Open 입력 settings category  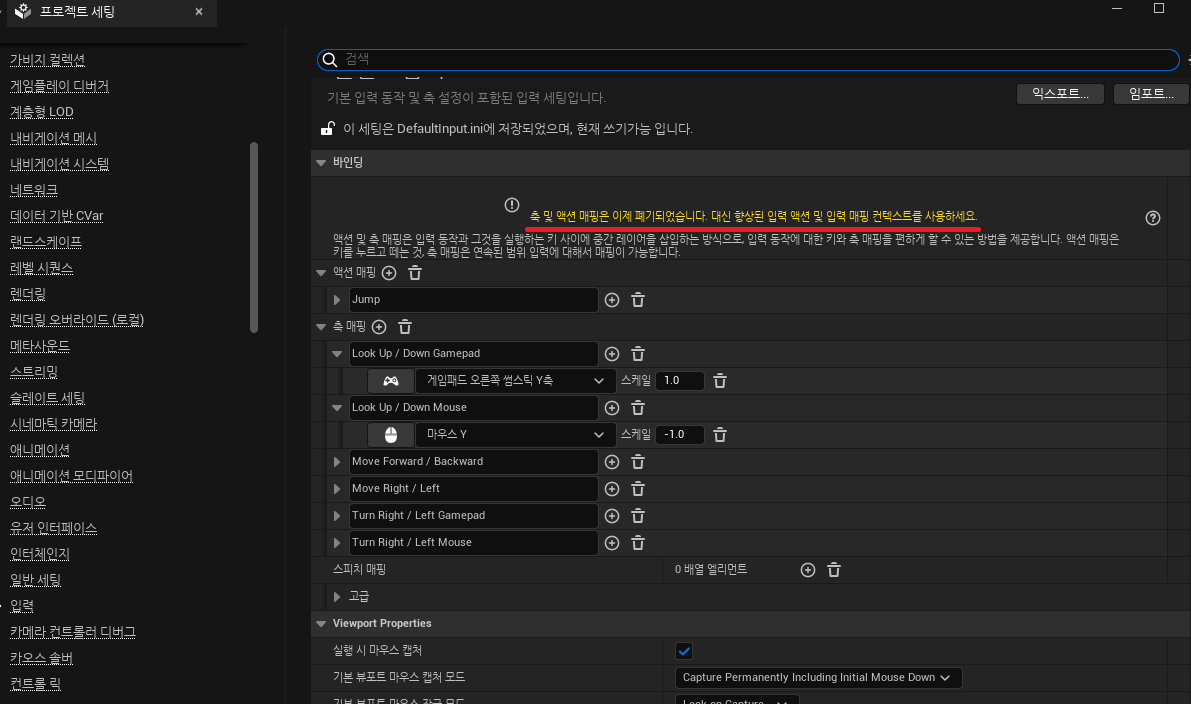[22, 606]
